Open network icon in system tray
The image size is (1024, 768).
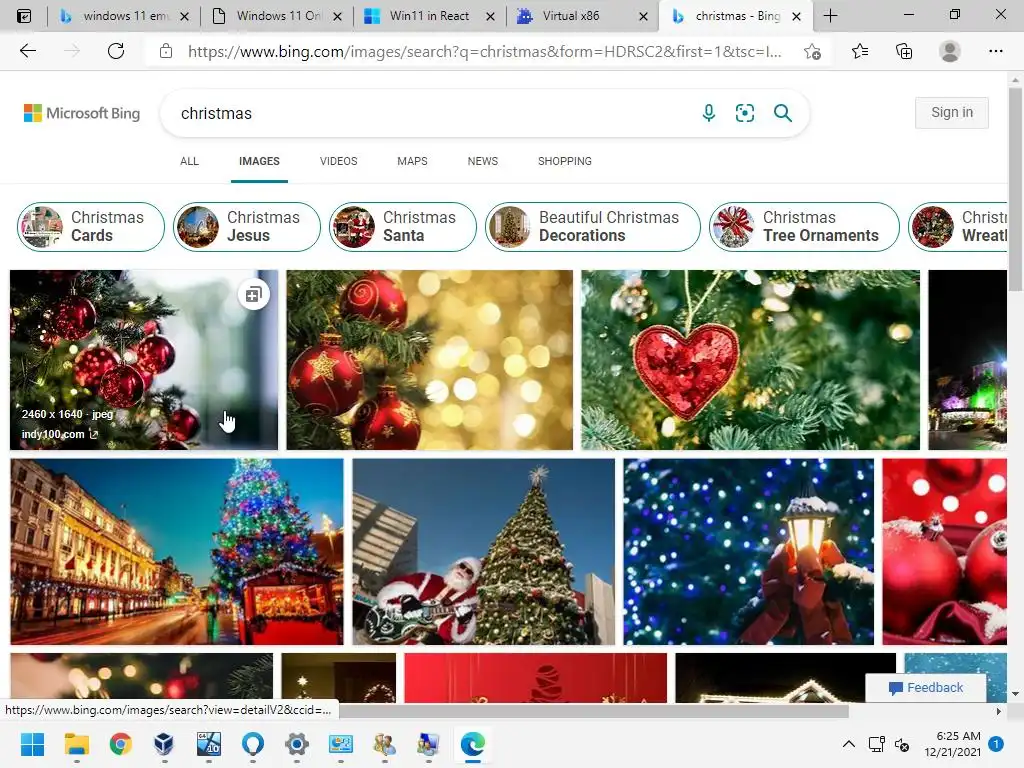[876, 744]
